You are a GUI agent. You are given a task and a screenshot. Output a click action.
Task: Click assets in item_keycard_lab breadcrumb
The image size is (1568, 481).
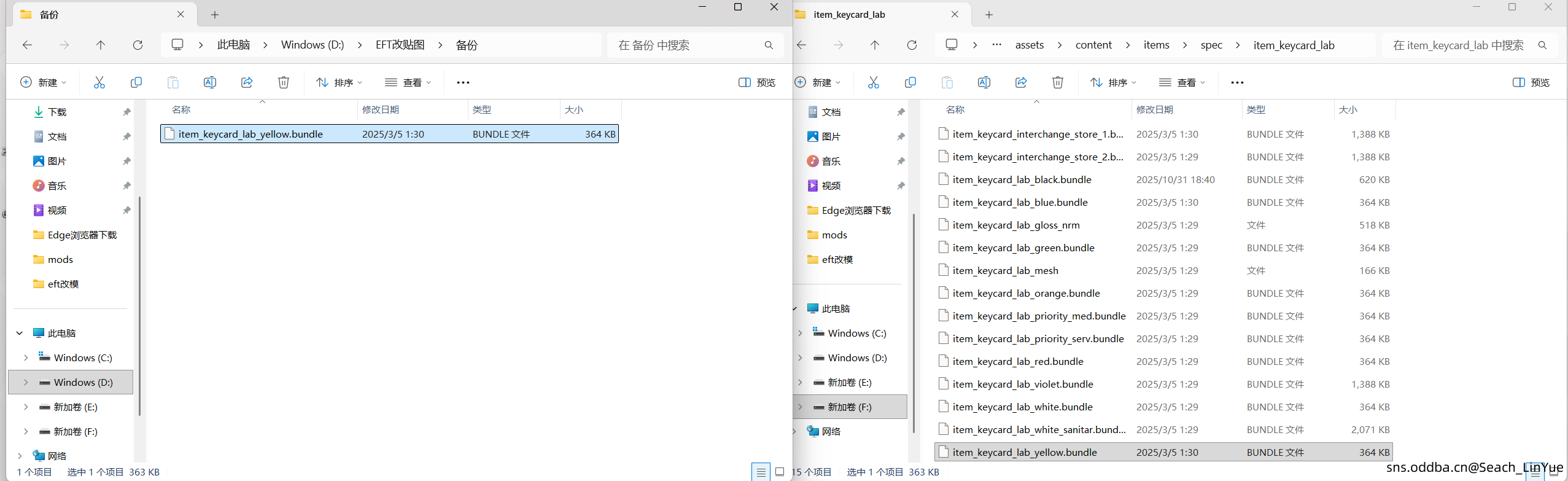[1030, 45]
